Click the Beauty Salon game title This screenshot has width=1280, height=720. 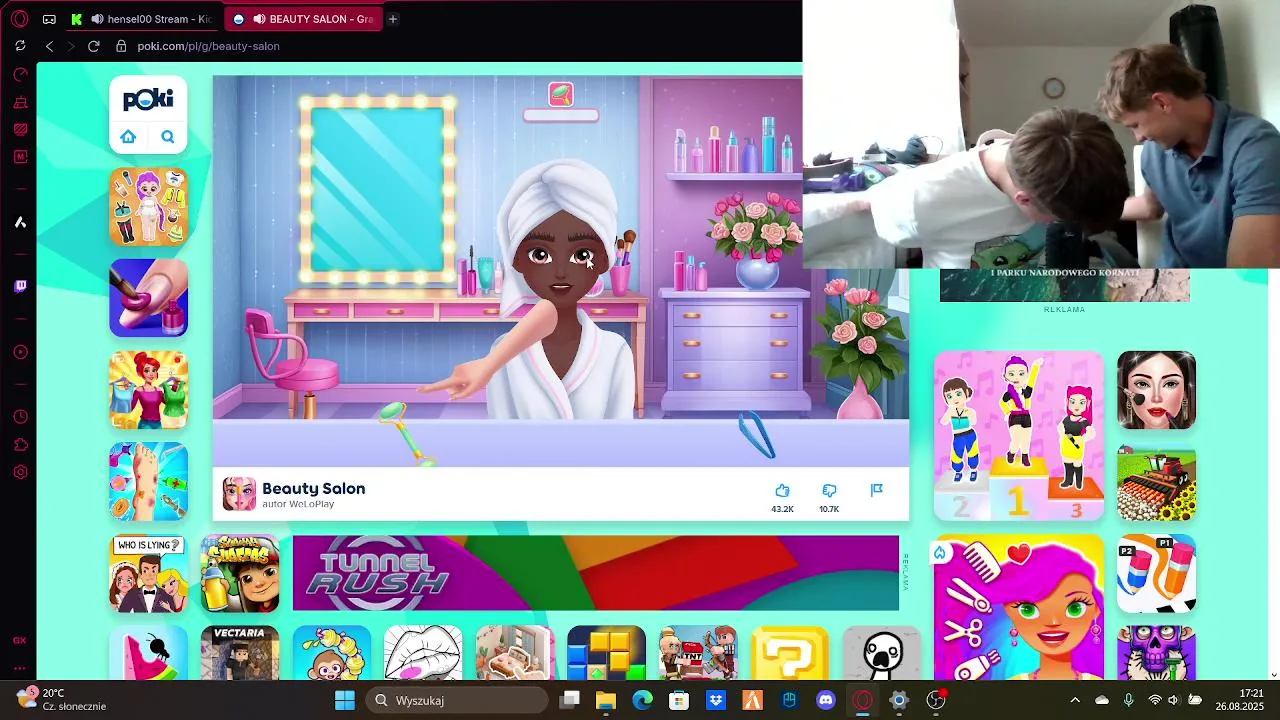pos(313,488)
